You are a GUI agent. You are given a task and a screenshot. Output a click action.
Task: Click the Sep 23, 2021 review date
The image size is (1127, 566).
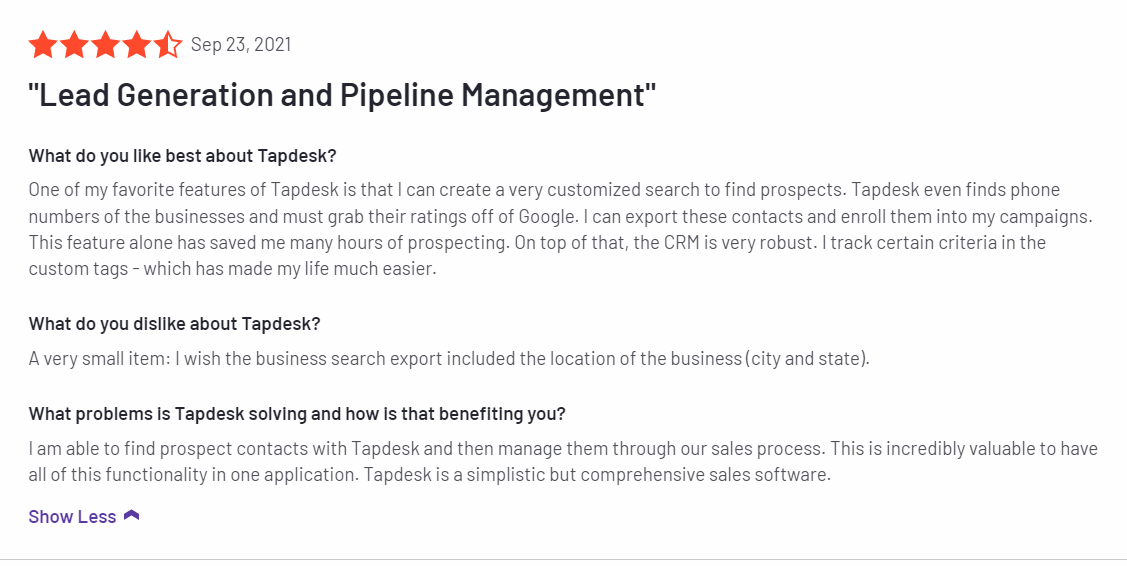pyautogui.click(x=241, y=45)
